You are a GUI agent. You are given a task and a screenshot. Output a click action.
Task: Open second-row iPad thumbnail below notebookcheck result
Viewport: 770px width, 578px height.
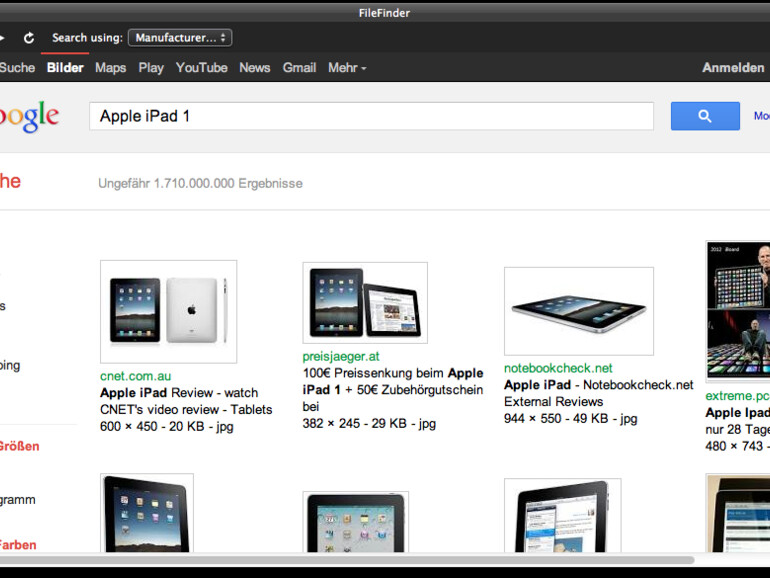pyautogui.click(x=562, y=516)
